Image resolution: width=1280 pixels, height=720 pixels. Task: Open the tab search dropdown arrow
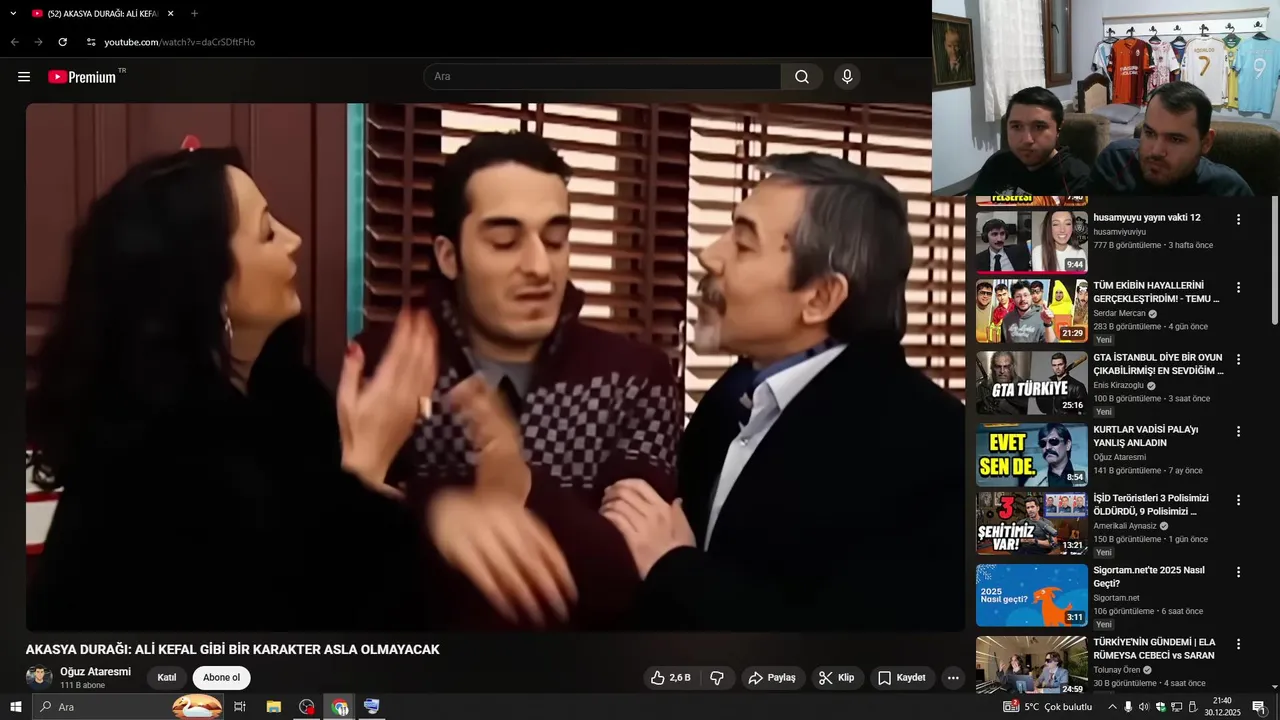coord(13,14)
